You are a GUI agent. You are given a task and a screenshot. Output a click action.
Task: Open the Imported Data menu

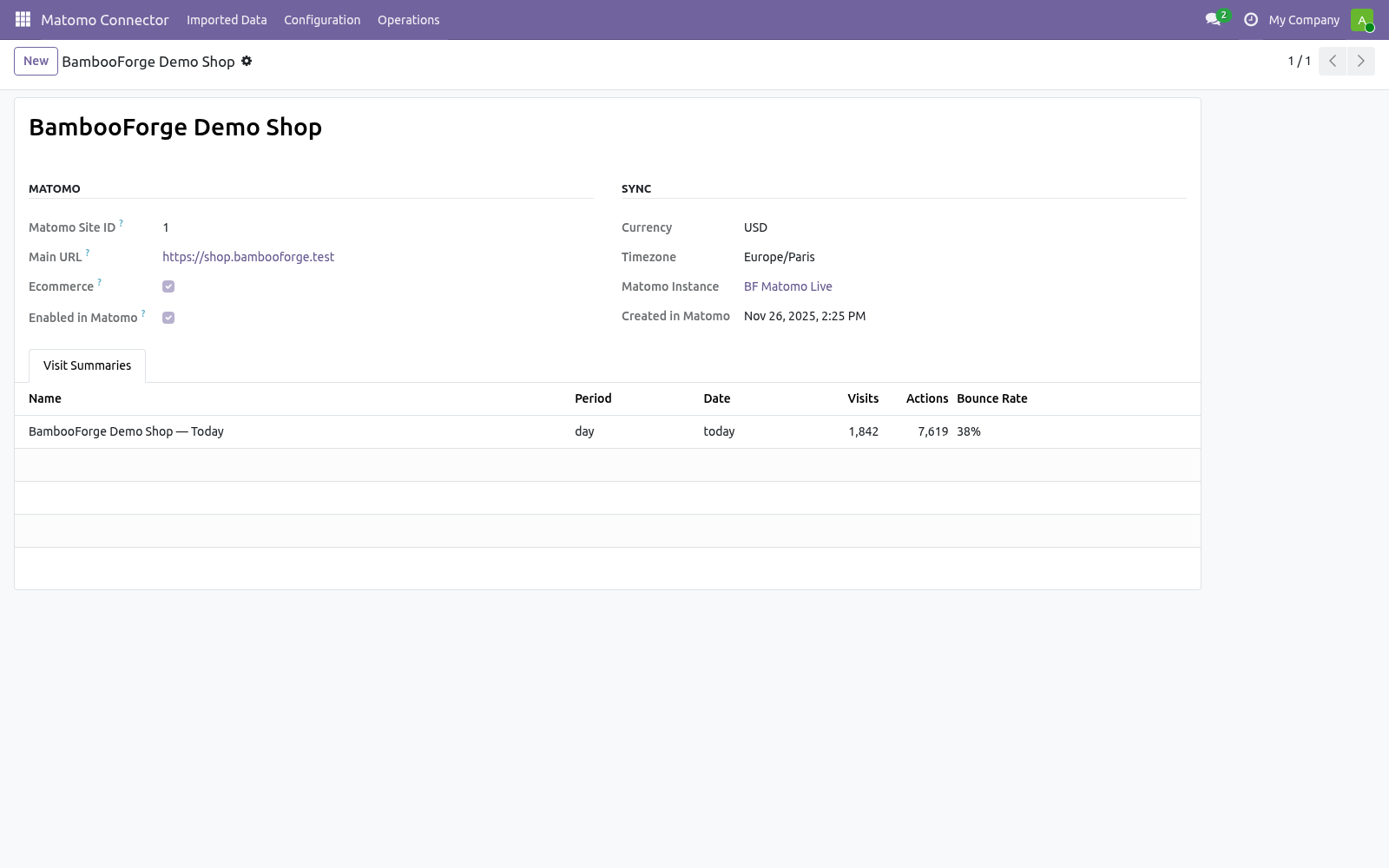pyautogui.click(x=227, y=20)
